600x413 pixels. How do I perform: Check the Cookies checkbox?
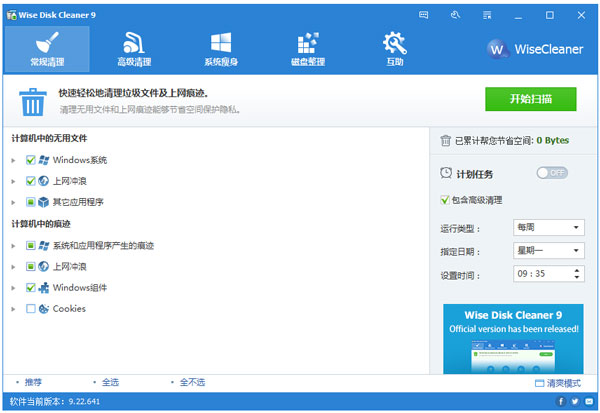(31, 309)
